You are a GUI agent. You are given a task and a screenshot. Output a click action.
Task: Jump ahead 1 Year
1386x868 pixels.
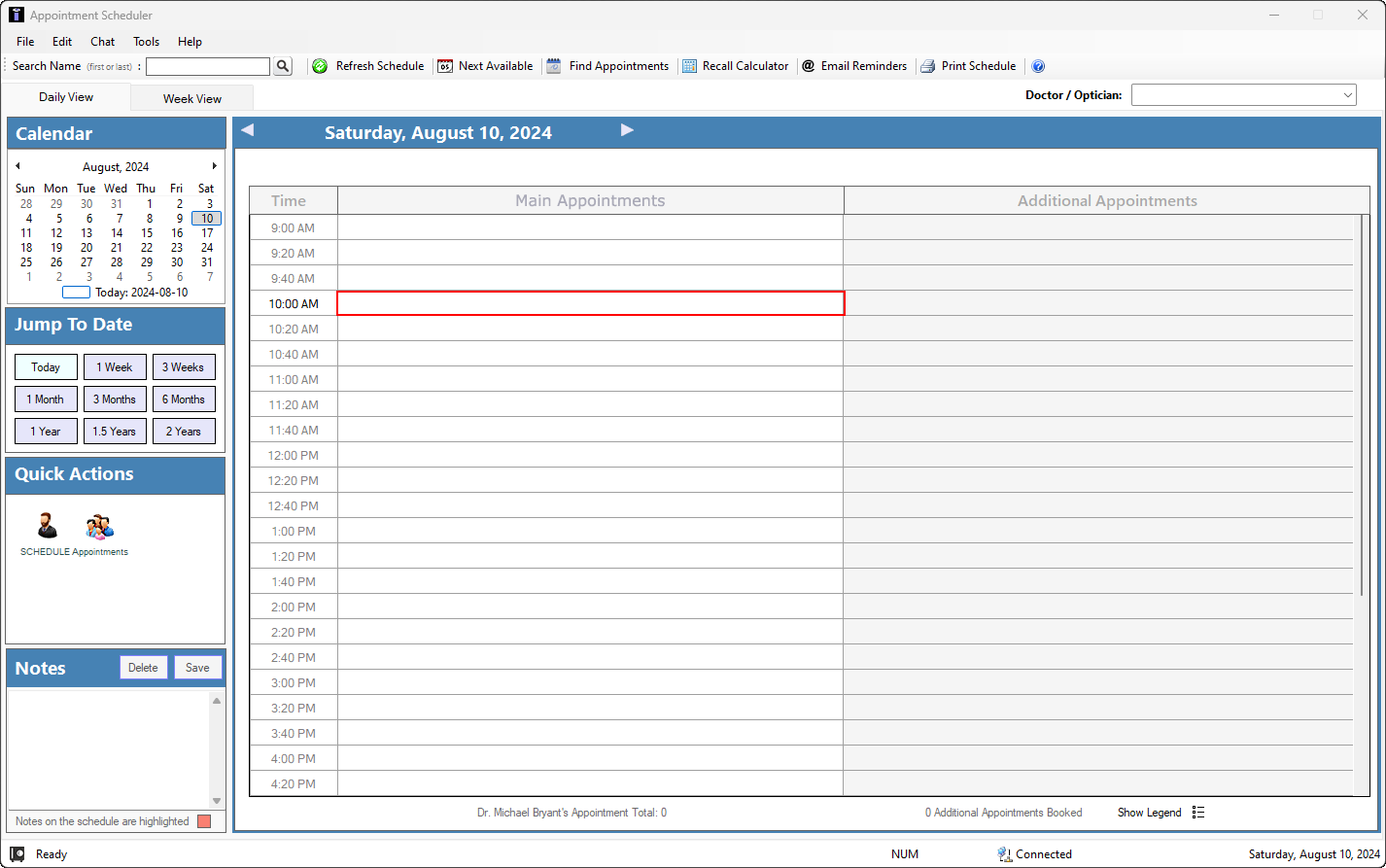[46, 432]
